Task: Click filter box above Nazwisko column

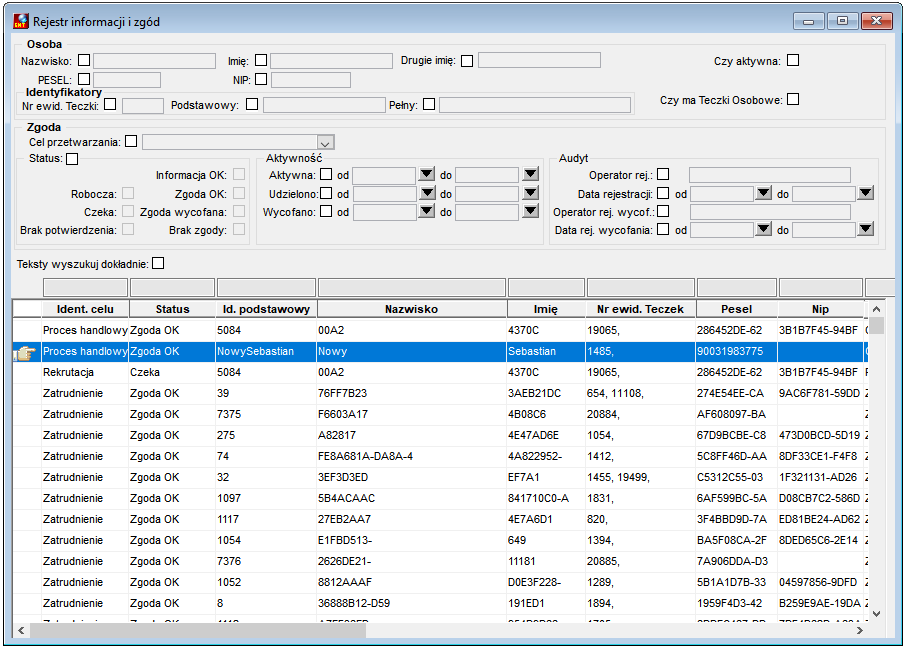Action: coord(412,287)
